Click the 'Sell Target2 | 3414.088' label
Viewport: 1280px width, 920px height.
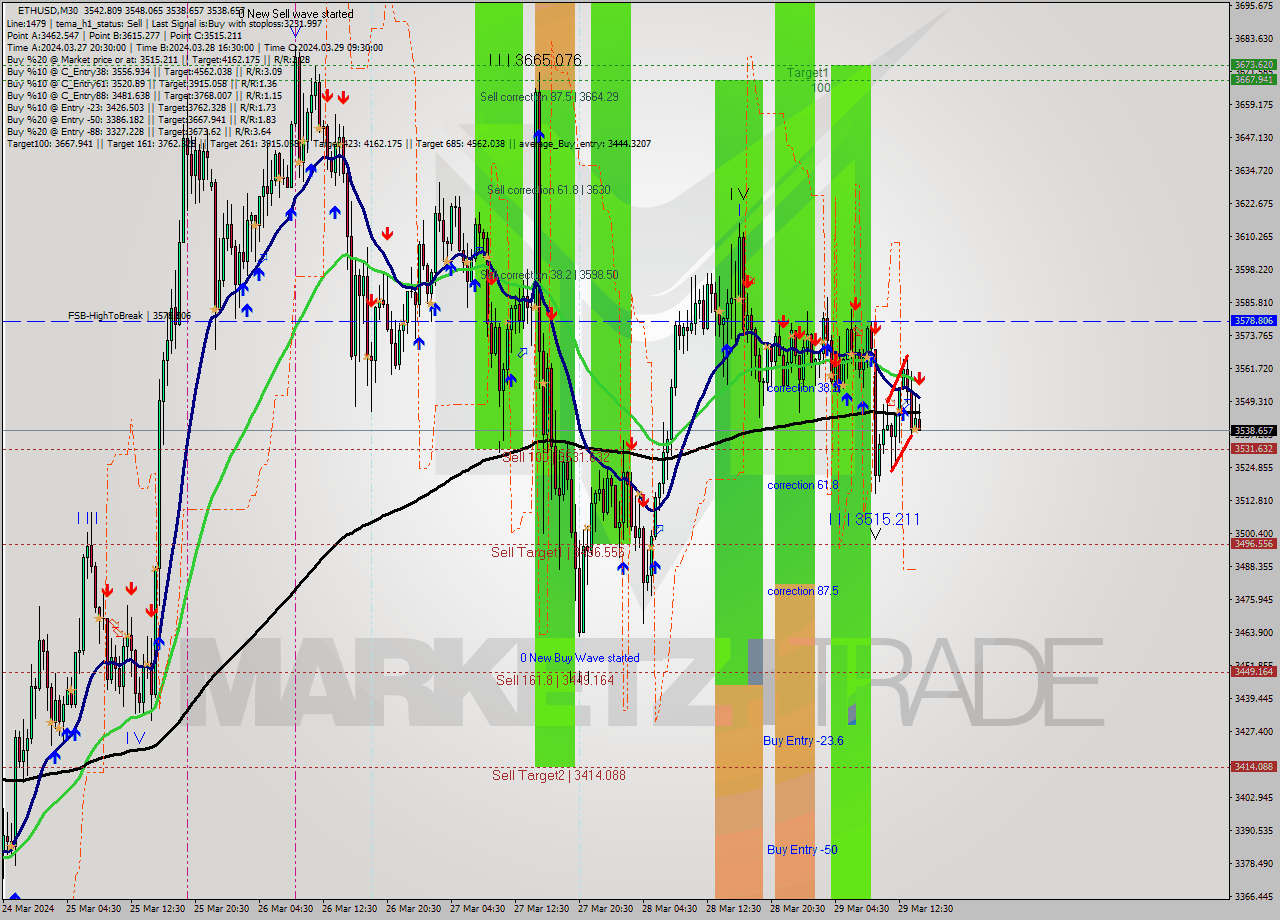click(x=559, y=775)
